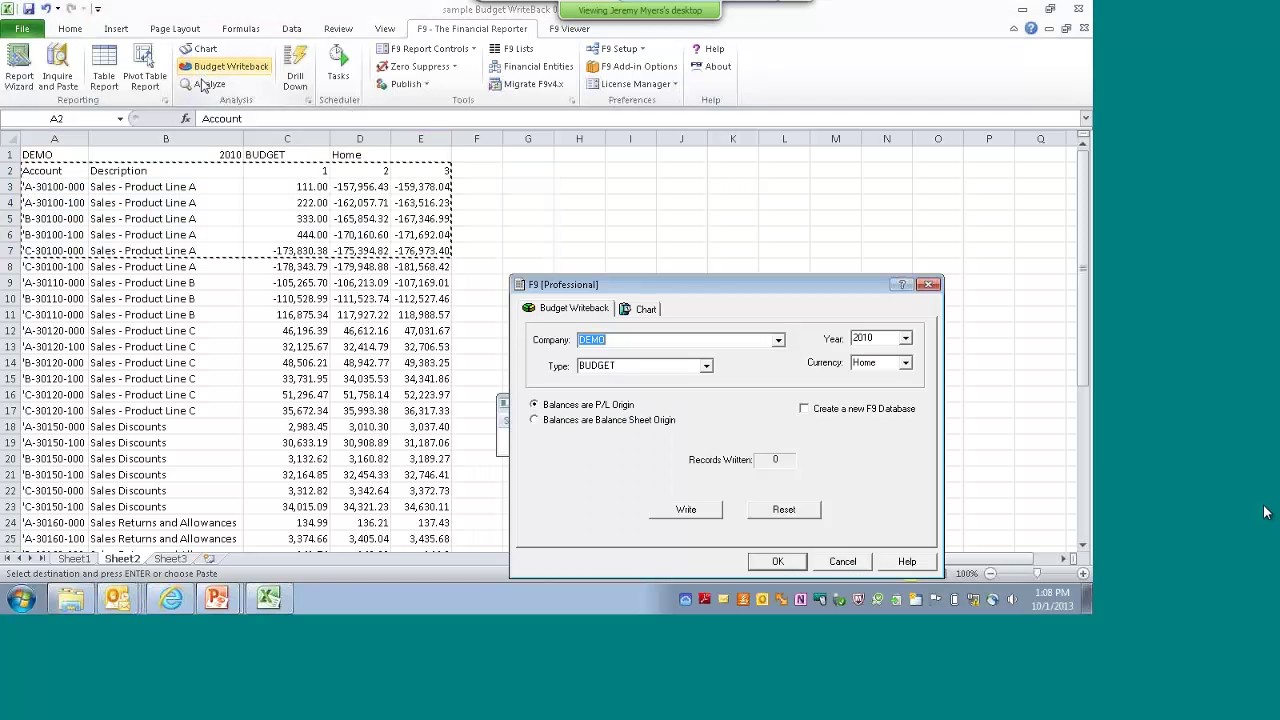Switch to the Chart tab in dialog
The width and height of the screenshot is (1280, 720).
click(638, 309)
